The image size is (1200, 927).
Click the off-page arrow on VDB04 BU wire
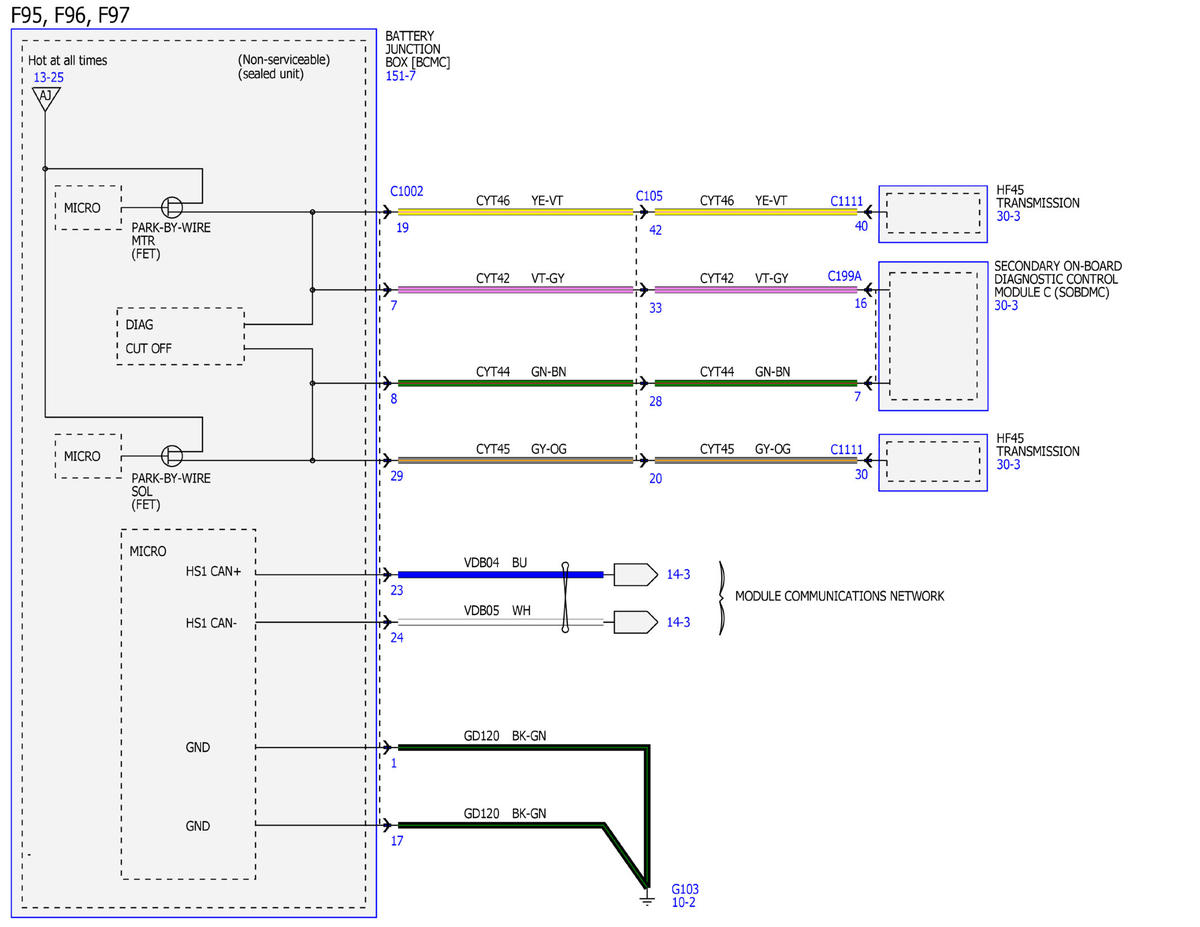click(635, 574)
